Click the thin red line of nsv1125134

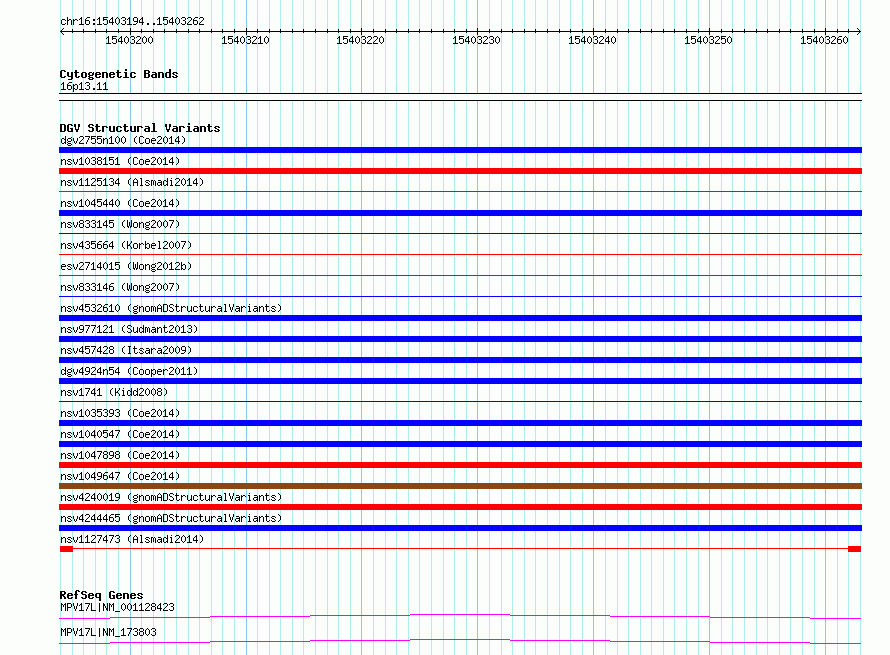(460, 192)
